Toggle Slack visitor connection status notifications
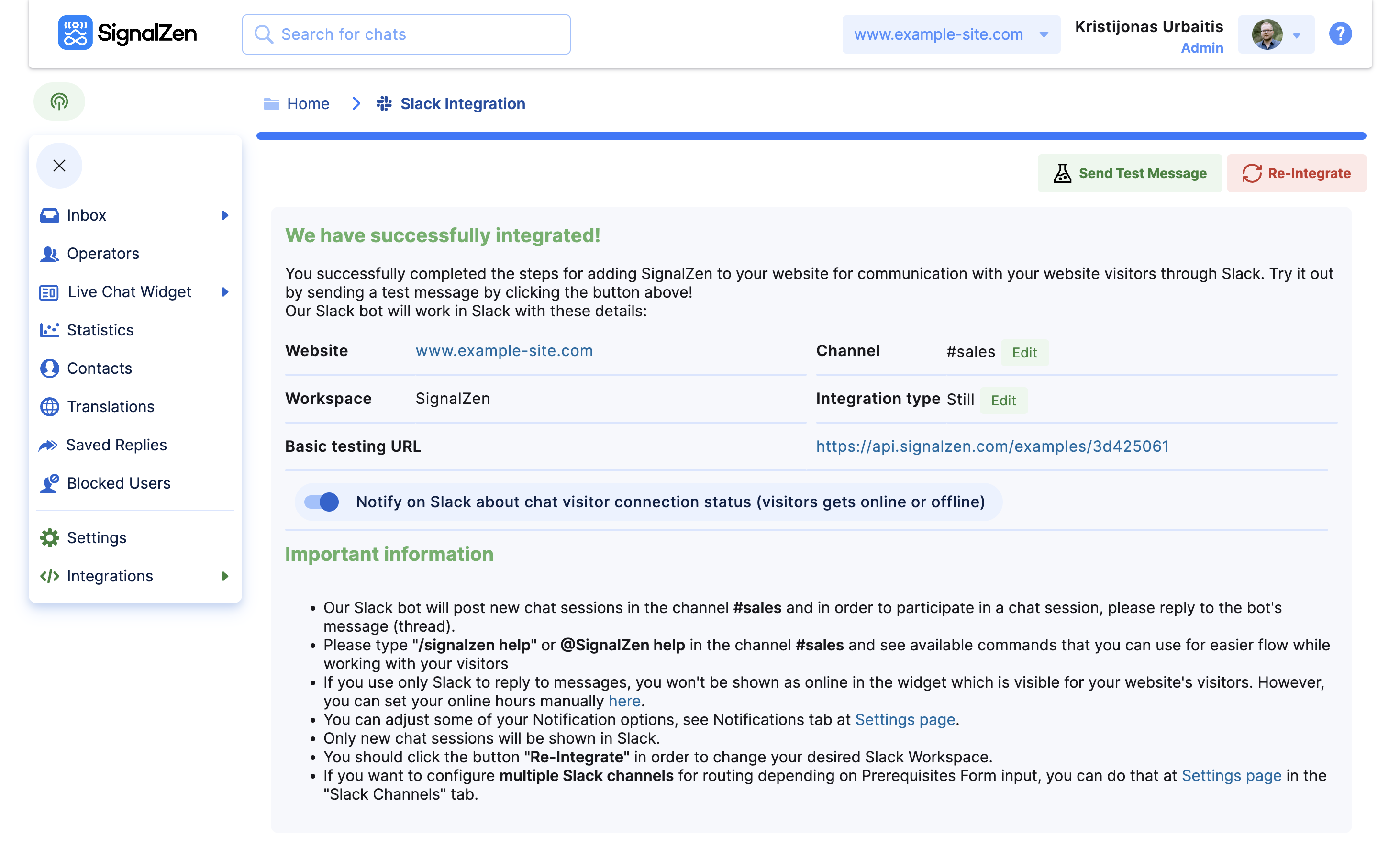The width and height of the screenshot is (1400, 848). (322, 502)
